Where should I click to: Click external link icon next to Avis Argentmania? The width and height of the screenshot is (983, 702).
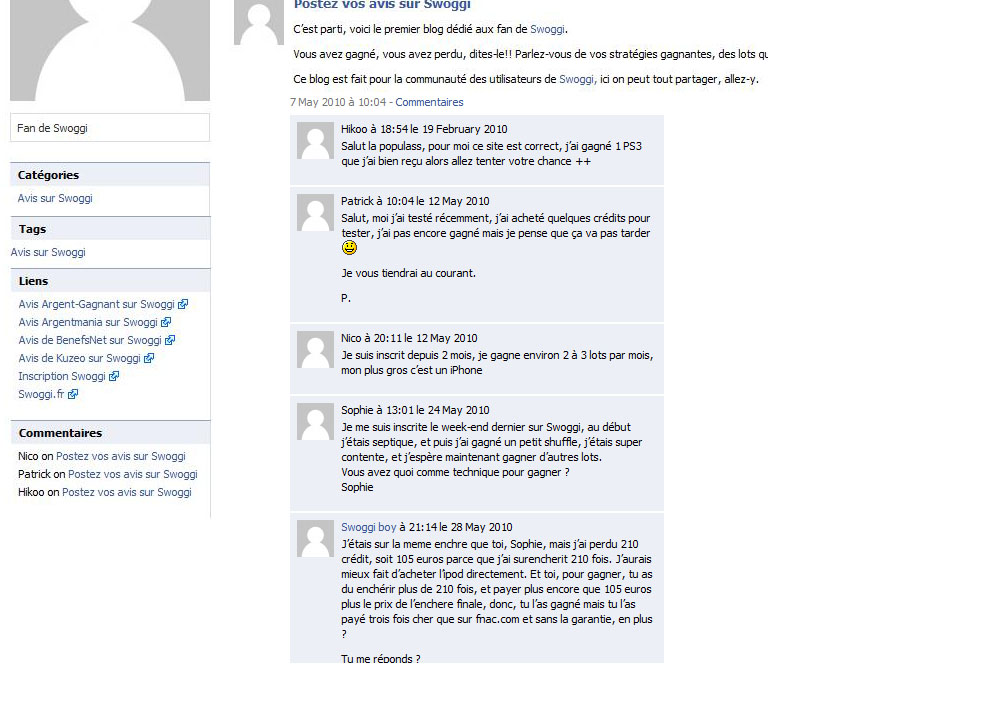166,322
